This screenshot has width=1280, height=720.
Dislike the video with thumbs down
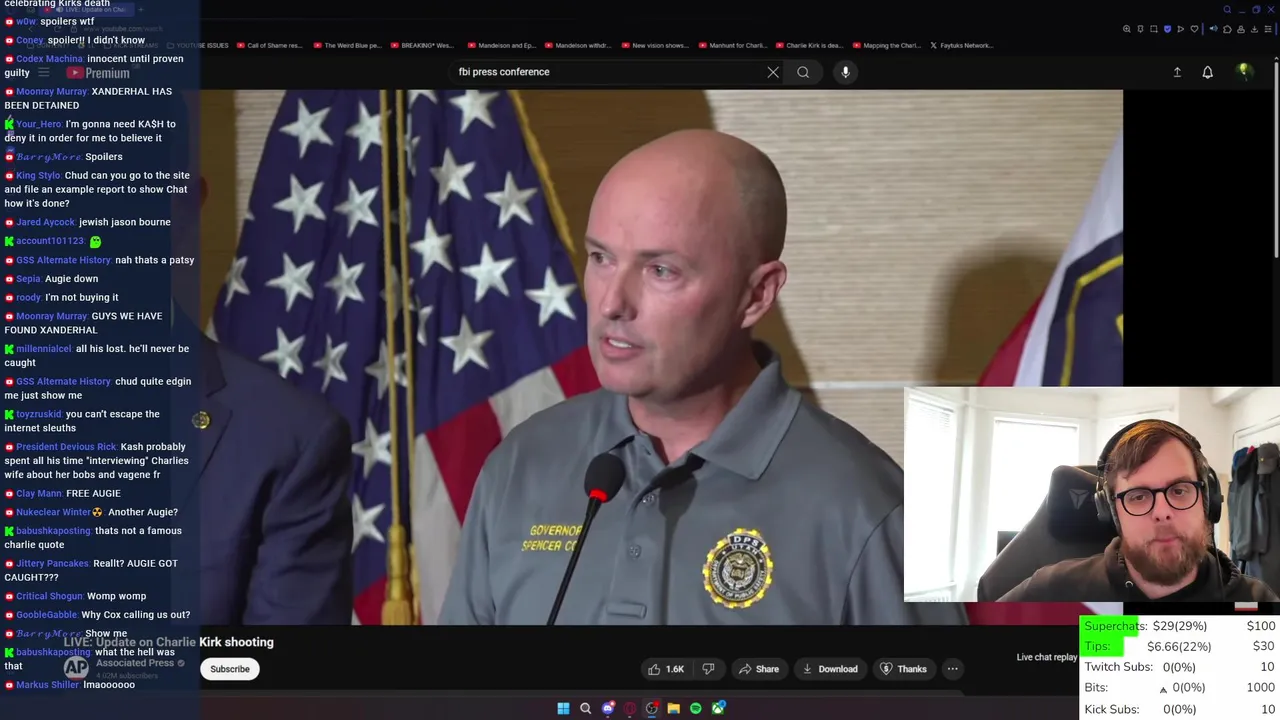(x=708, y=669)
